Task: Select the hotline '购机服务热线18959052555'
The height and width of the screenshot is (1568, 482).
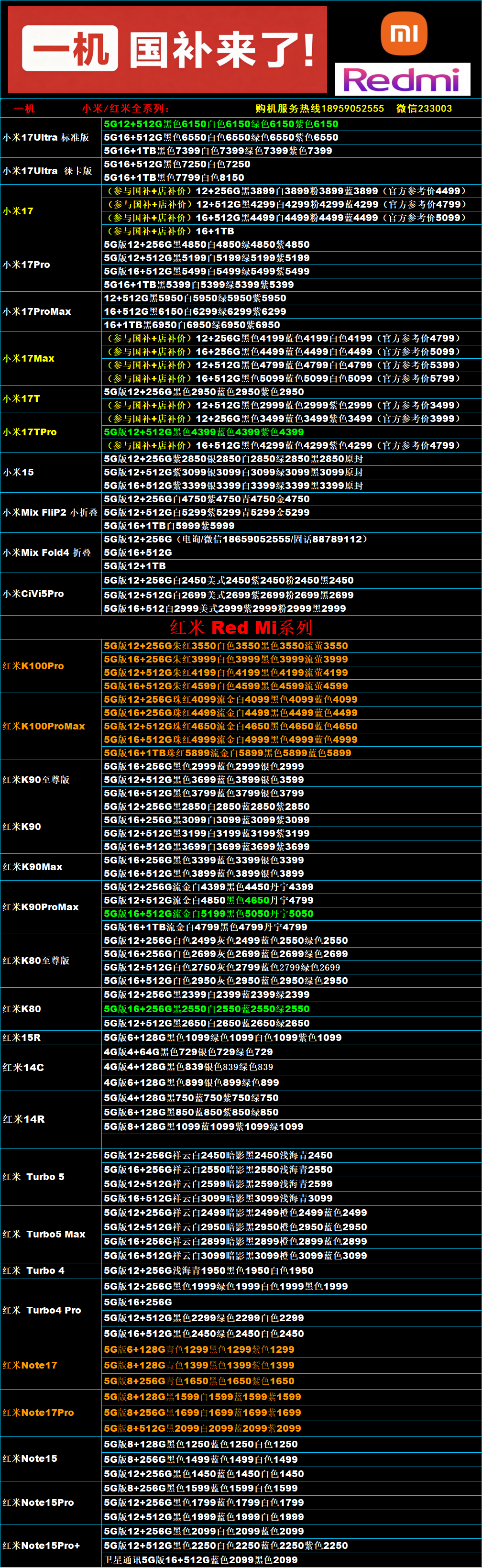Action: 319,109
